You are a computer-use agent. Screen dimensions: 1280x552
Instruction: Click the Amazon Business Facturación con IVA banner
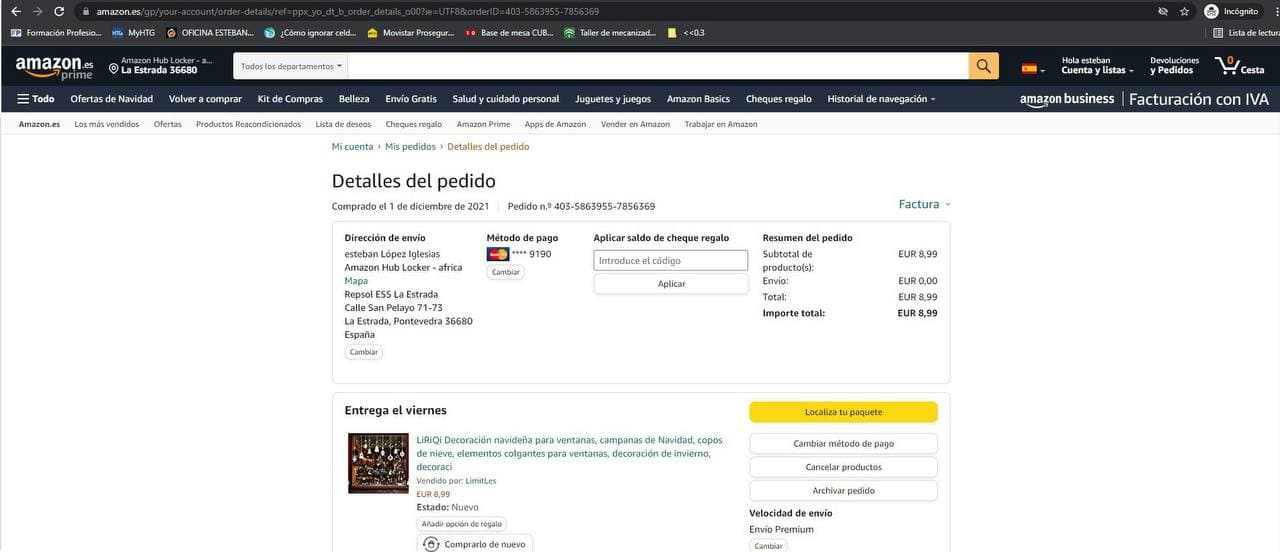point(1144,99)
